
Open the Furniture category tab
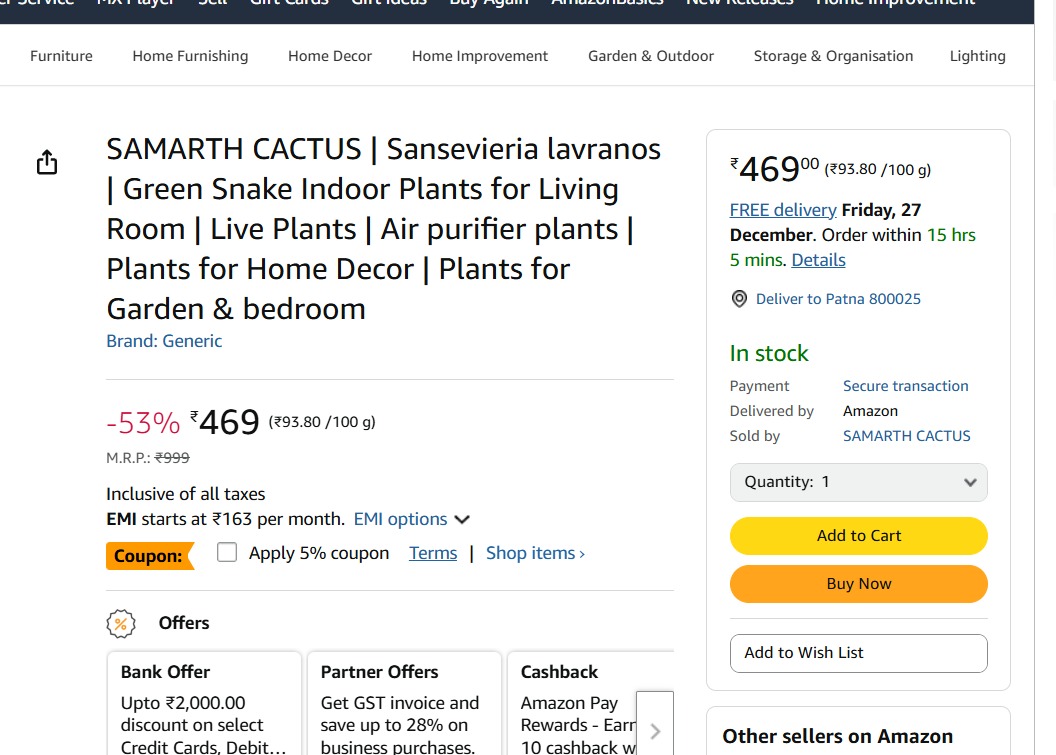(61, 56)
